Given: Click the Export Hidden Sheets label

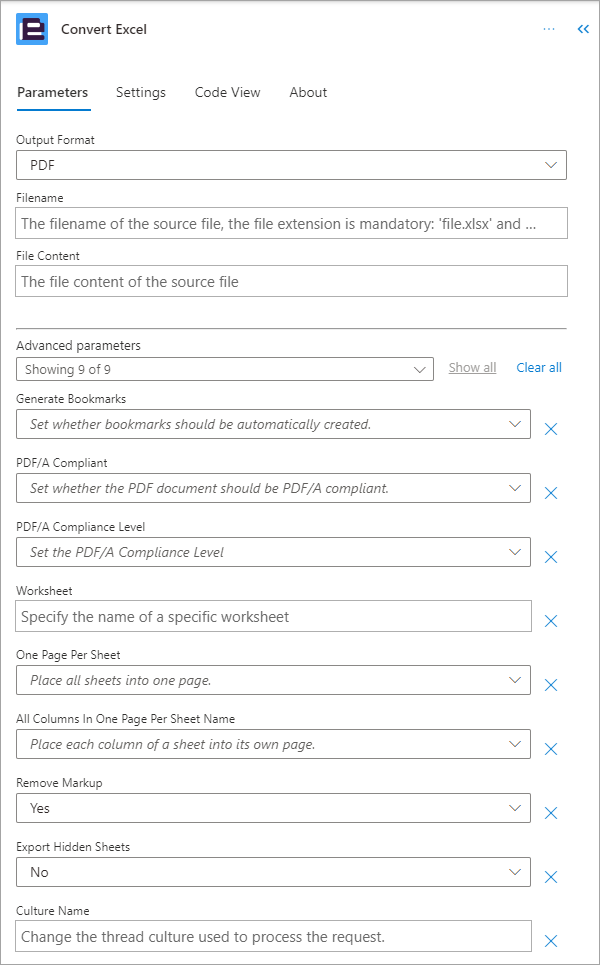Looking at the screenshot, I should click(73, 847).
